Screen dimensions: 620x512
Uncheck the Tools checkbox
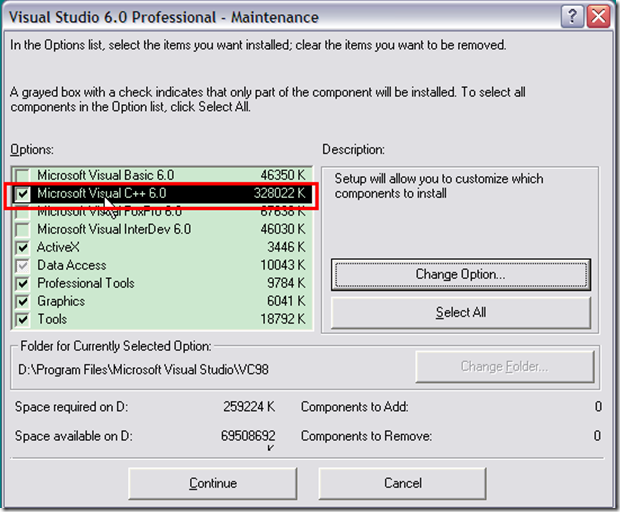(23, 319)
